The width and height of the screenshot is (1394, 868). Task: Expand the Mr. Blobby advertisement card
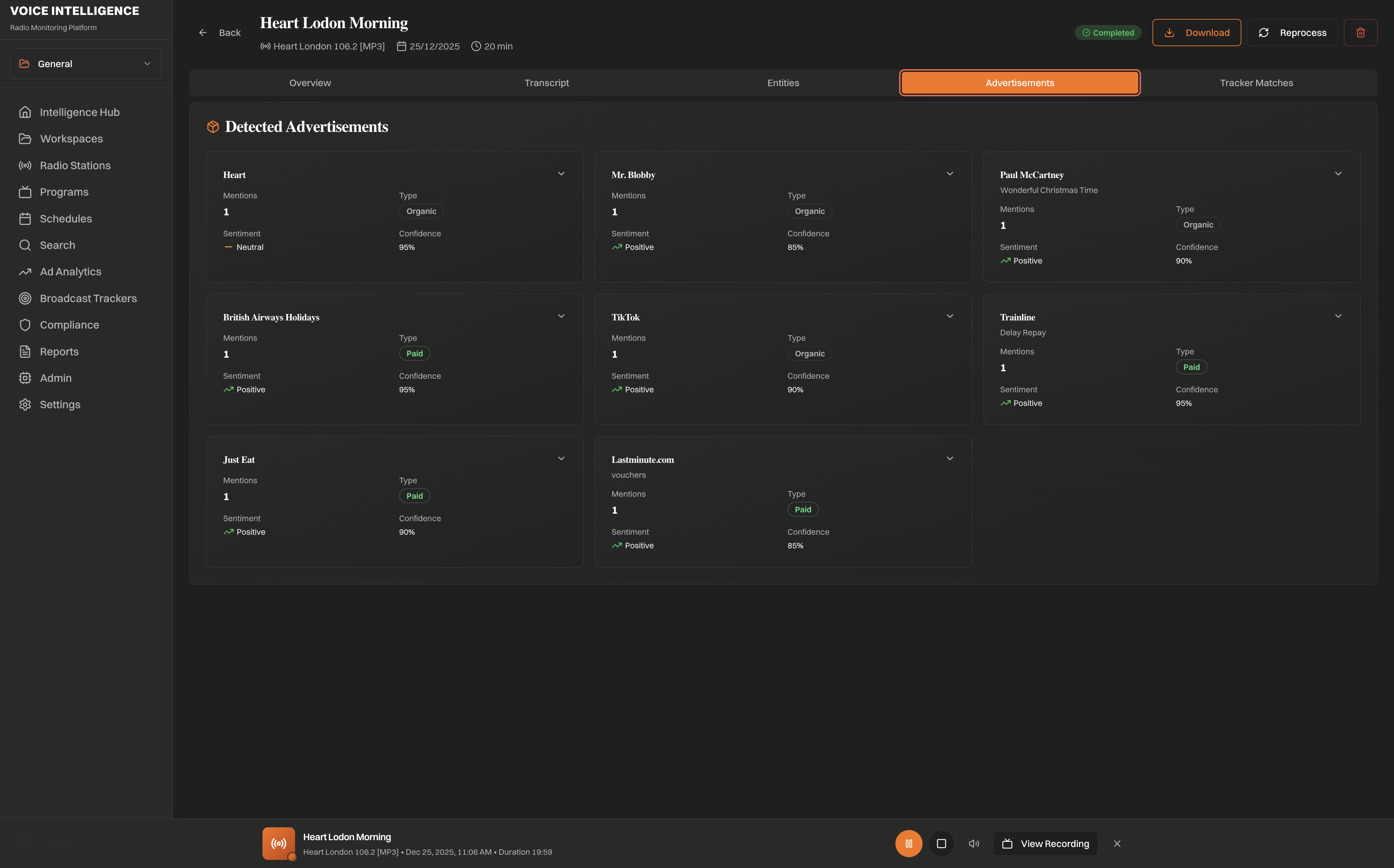tap(950, 174)
